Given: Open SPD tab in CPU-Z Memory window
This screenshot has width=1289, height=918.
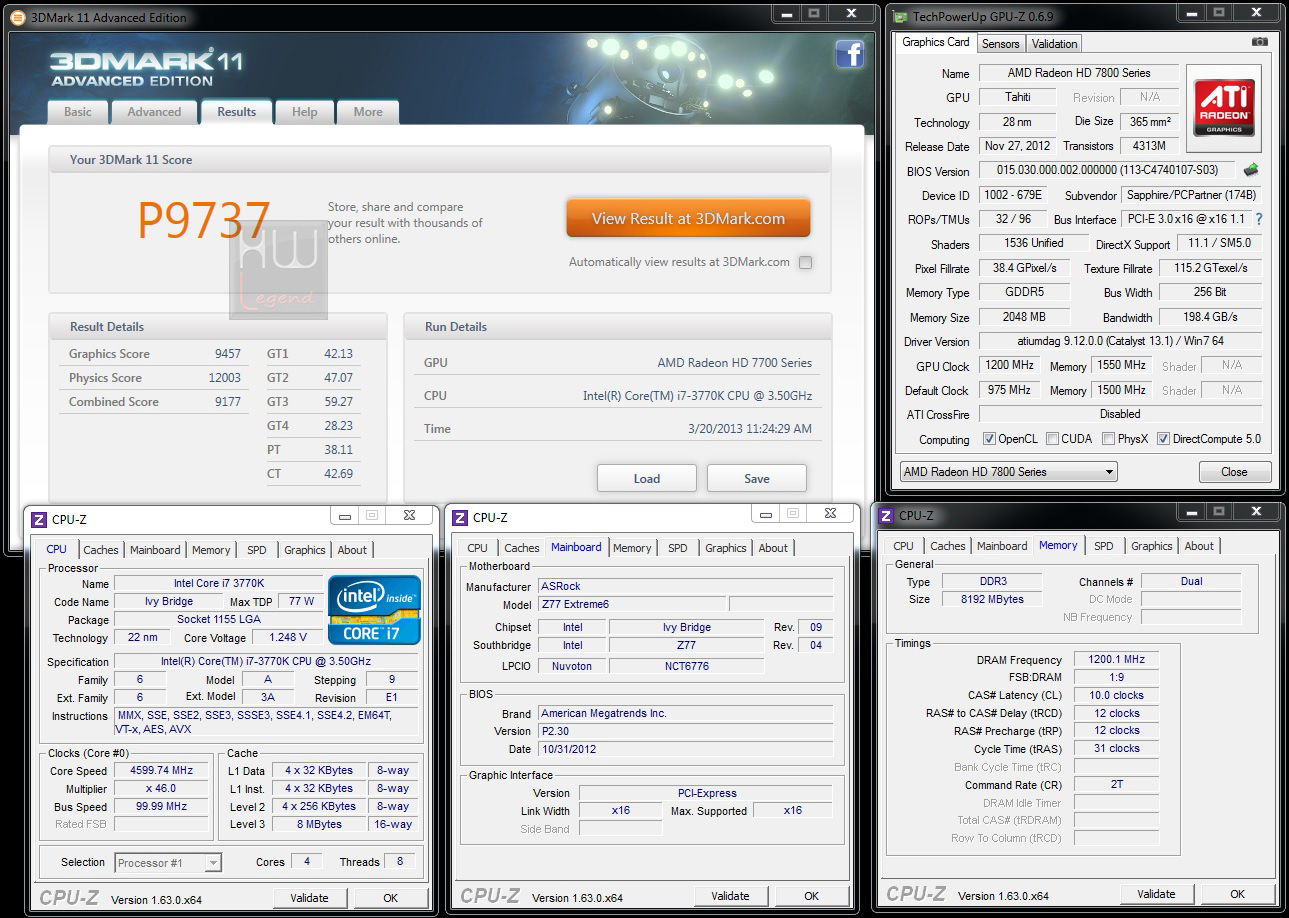Looking at the screenshot, I should tap(1104, 546).
